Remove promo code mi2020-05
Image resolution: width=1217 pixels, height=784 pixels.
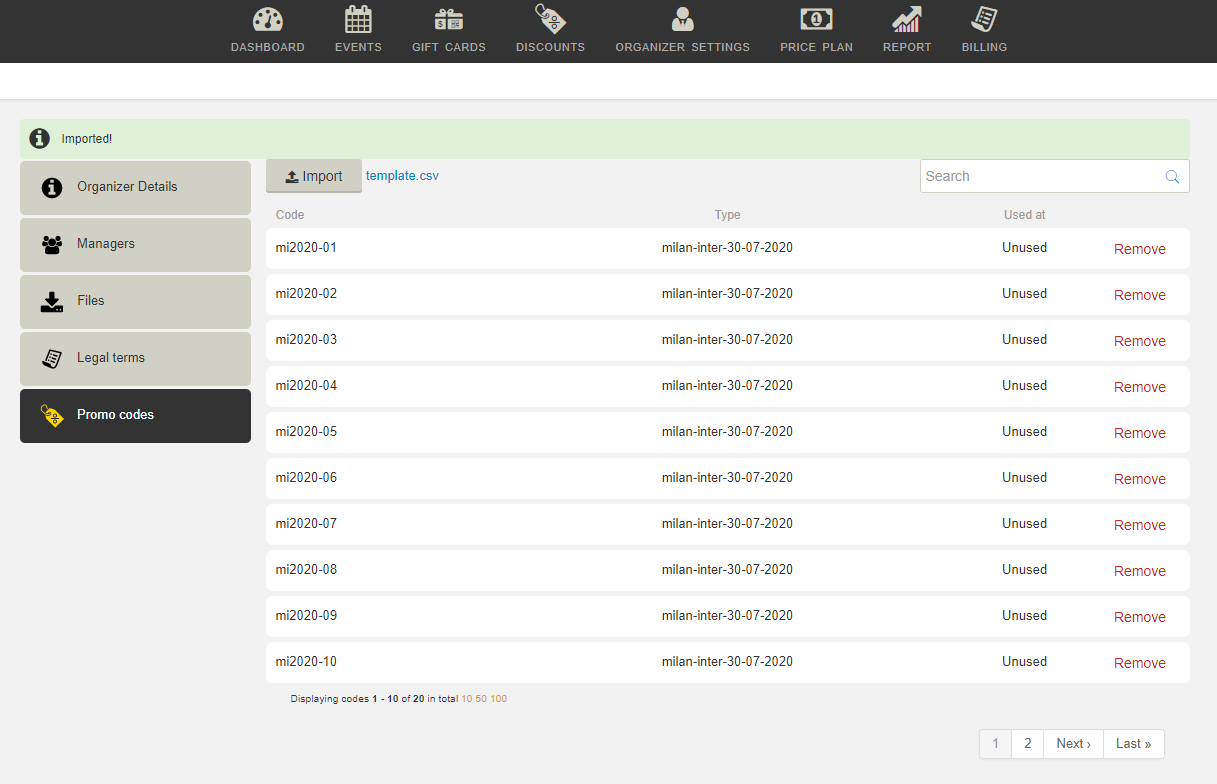[1140, 433]
